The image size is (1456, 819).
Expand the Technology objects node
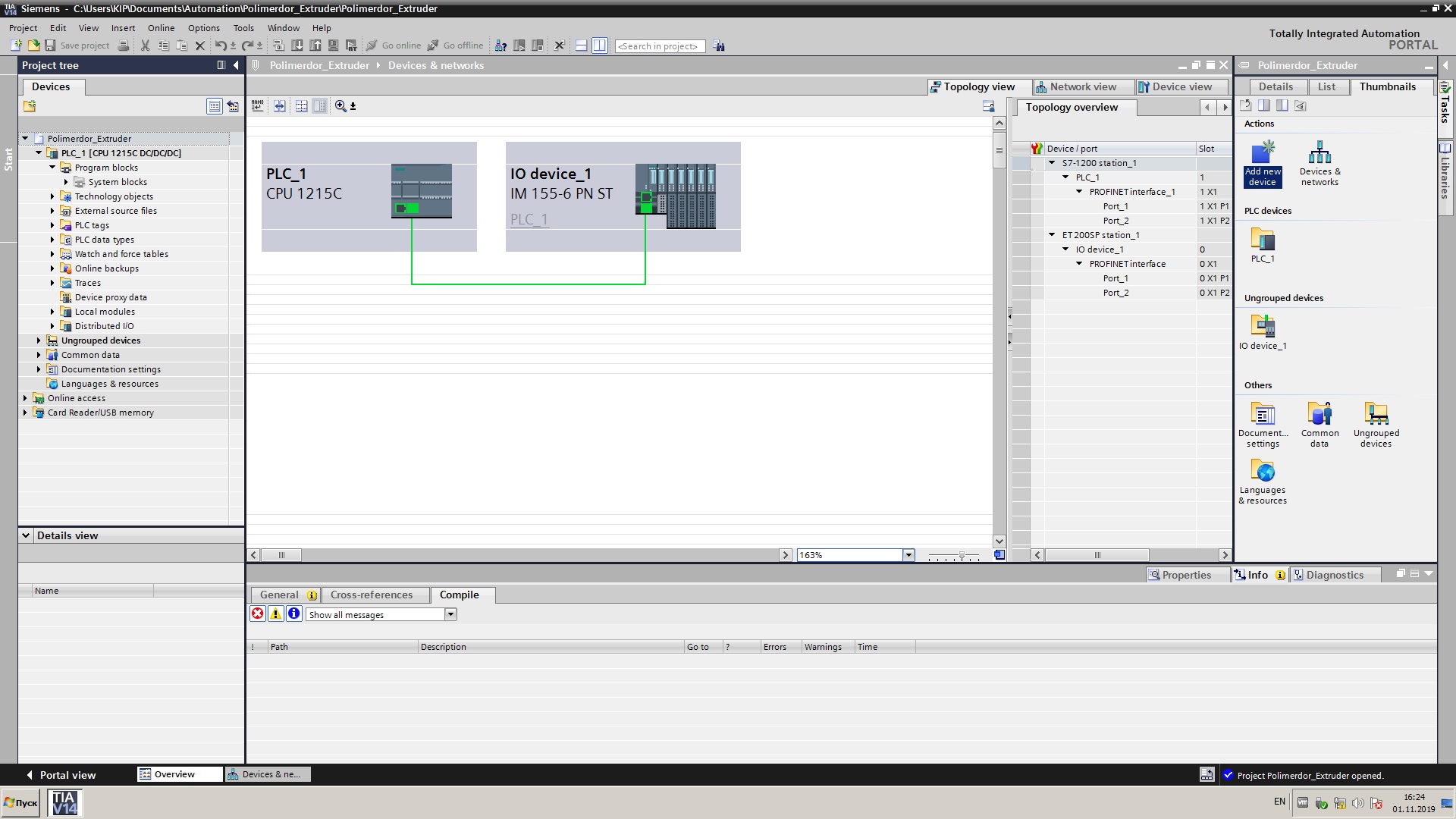tap(52, 196)
